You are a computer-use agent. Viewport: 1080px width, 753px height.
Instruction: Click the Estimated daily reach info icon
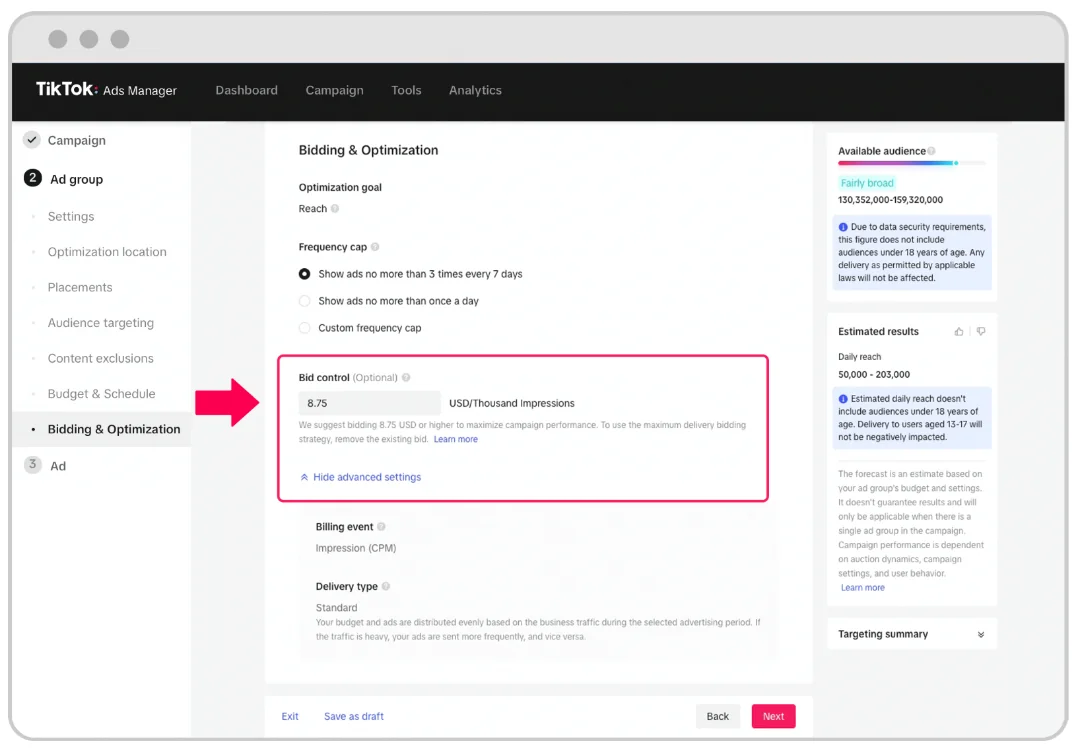click(x=843, y=399)
